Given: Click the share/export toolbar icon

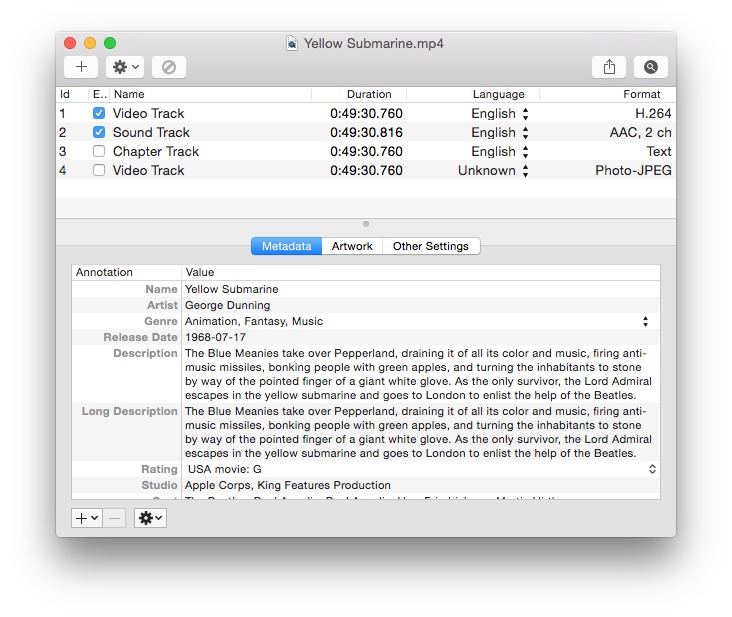Looking at the screenshot, I should (609, 67).
